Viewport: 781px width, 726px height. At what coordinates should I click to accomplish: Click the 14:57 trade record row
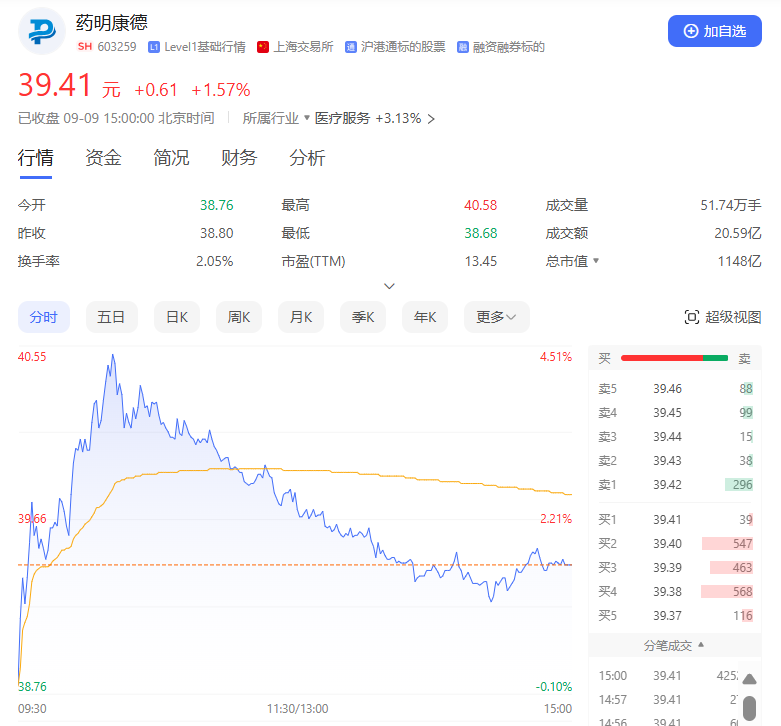668,700
